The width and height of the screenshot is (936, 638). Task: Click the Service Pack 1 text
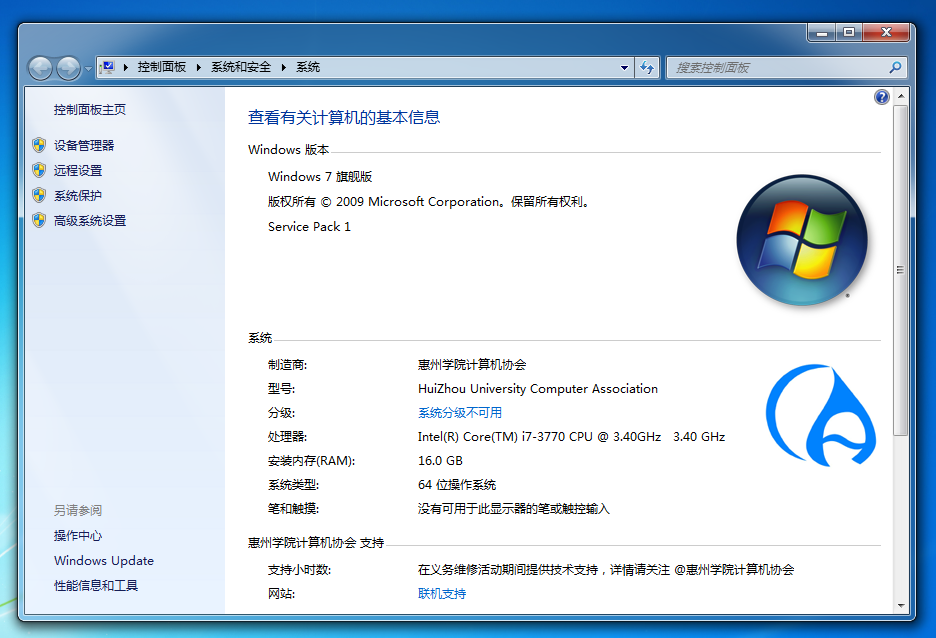click(309, 227)
